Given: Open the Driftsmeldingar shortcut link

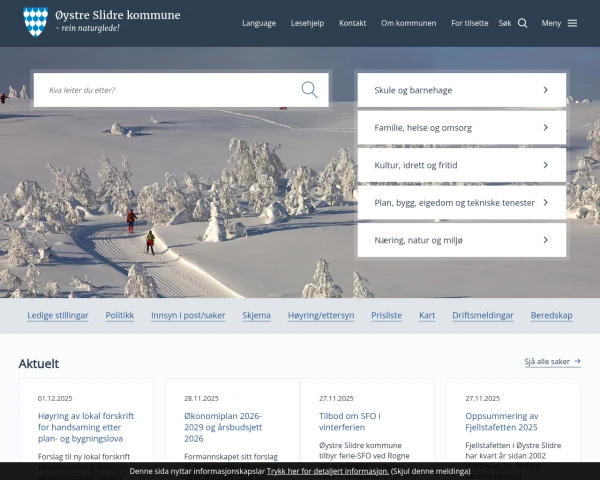Looking at the screenshot, I should 483,315.
